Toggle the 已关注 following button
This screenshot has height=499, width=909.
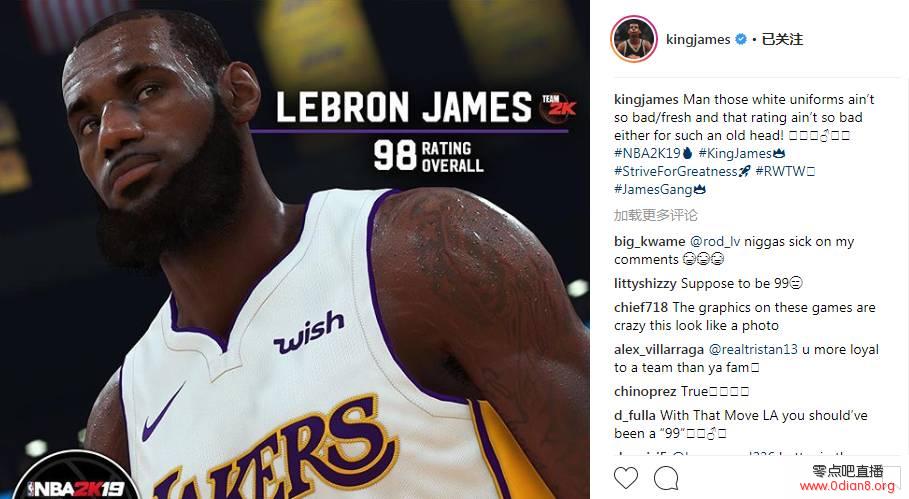[x=782, y=39]
